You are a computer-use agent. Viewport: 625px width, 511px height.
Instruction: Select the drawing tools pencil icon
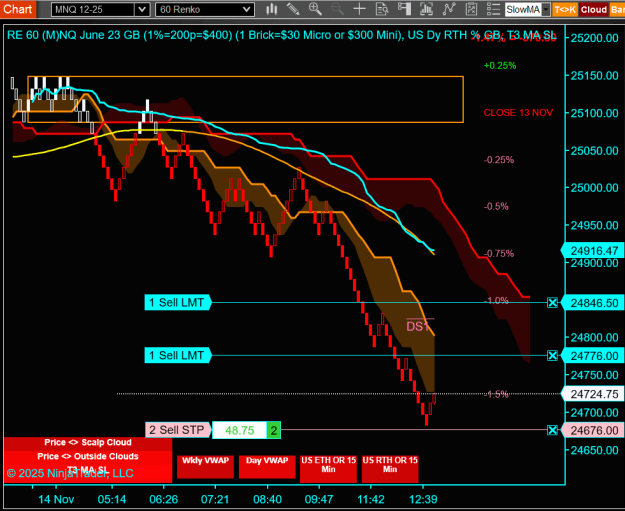(x=293, y=9)
